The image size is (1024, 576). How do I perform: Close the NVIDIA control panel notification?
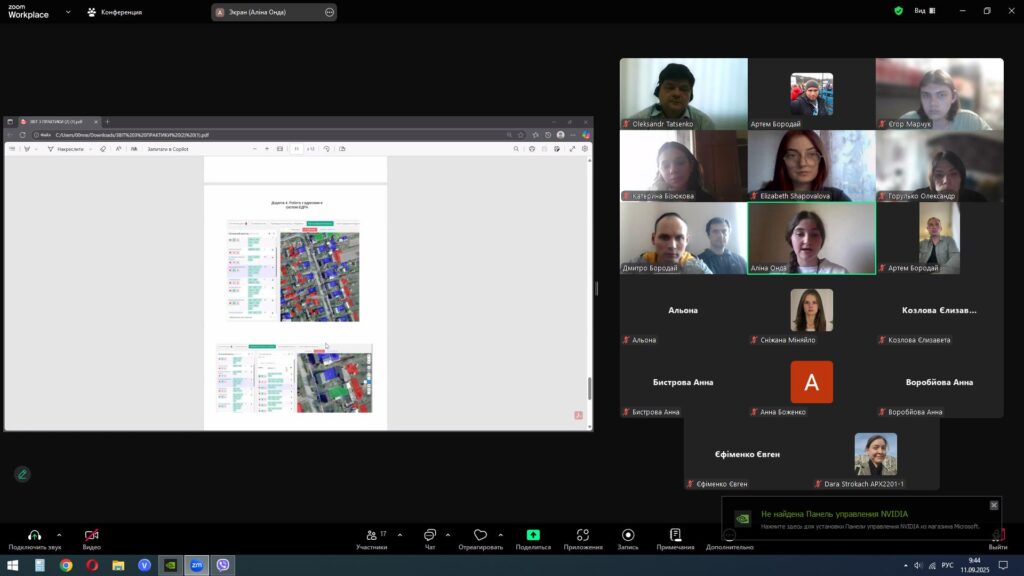[994, 505]
